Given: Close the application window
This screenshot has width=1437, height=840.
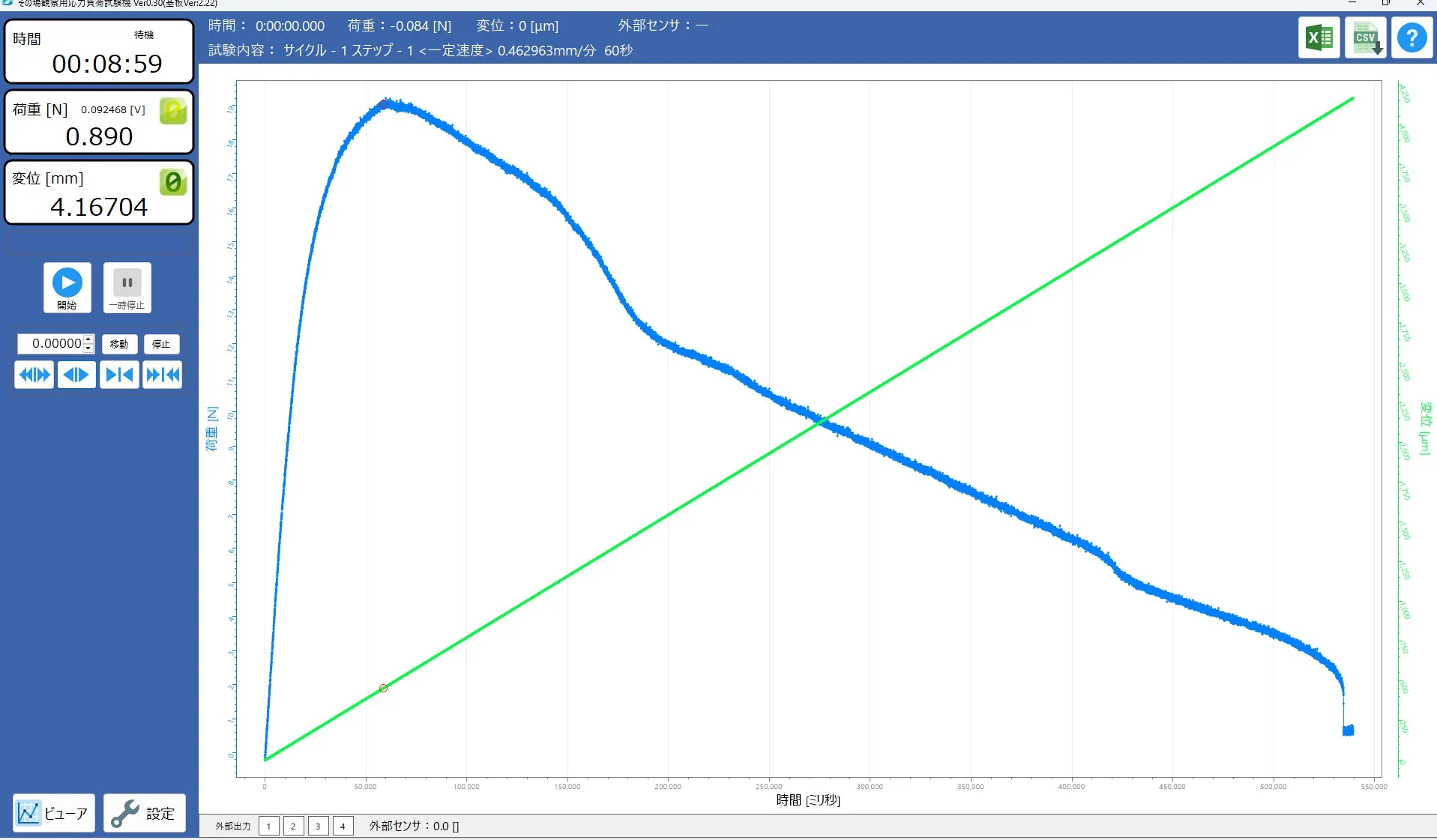Looking at the screenshot, I should pyautogui.click(x=1420, y=3).
